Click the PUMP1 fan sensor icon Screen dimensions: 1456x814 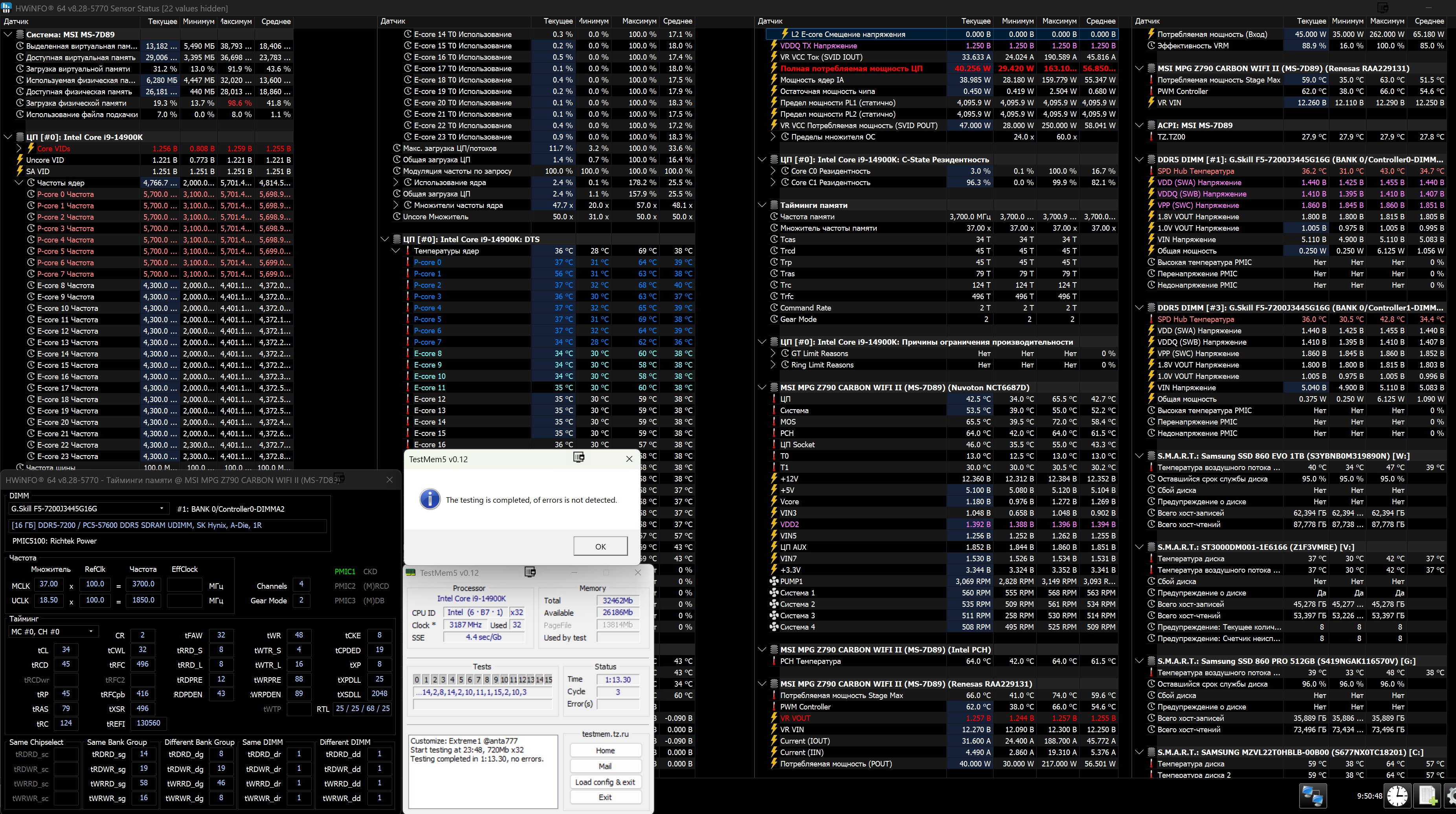(x=774, y=581)
